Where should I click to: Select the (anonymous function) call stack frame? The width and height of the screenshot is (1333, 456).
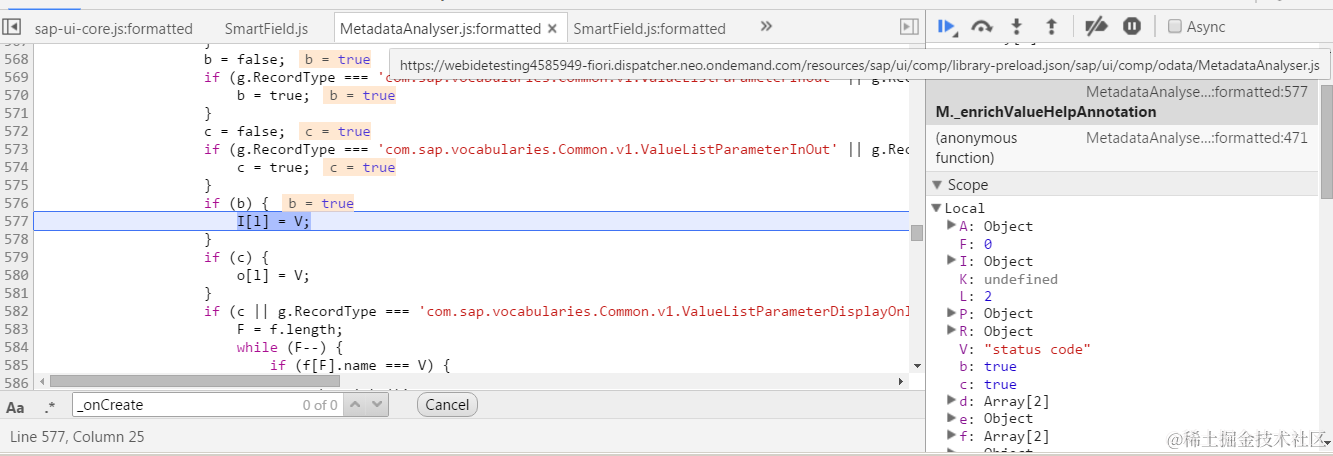[1122, 147]
